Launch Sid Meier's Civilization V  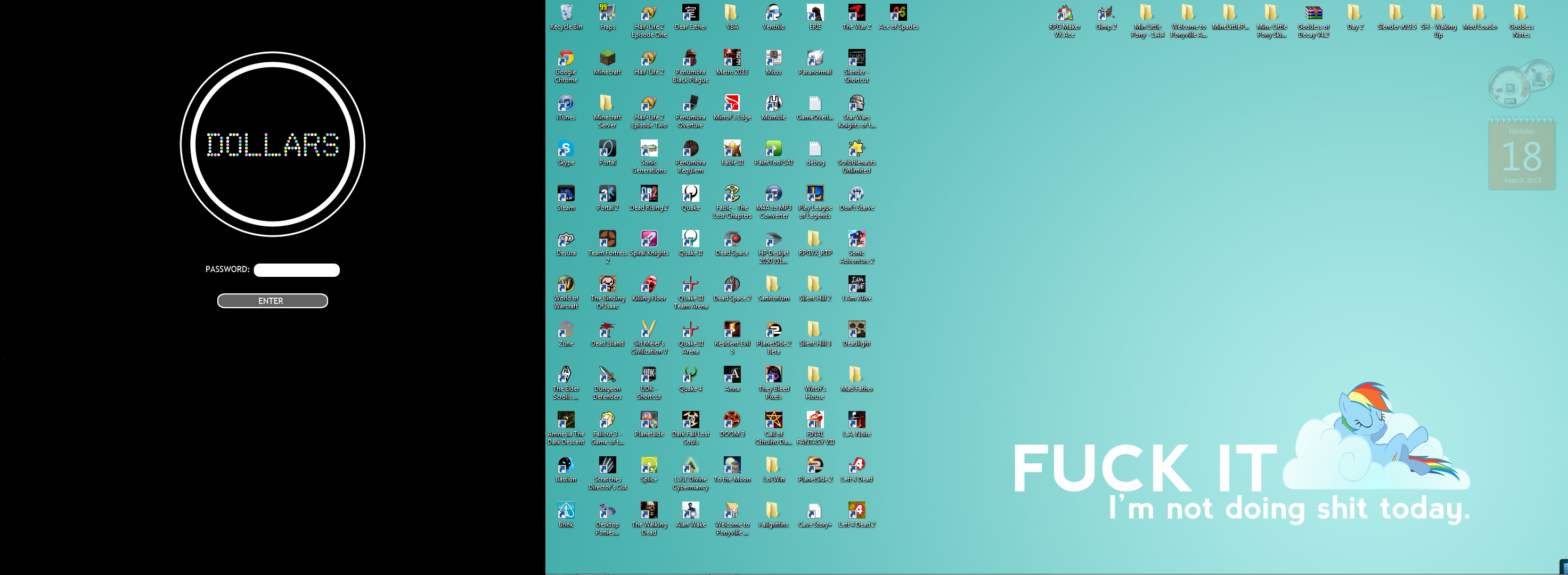(649, 337)
